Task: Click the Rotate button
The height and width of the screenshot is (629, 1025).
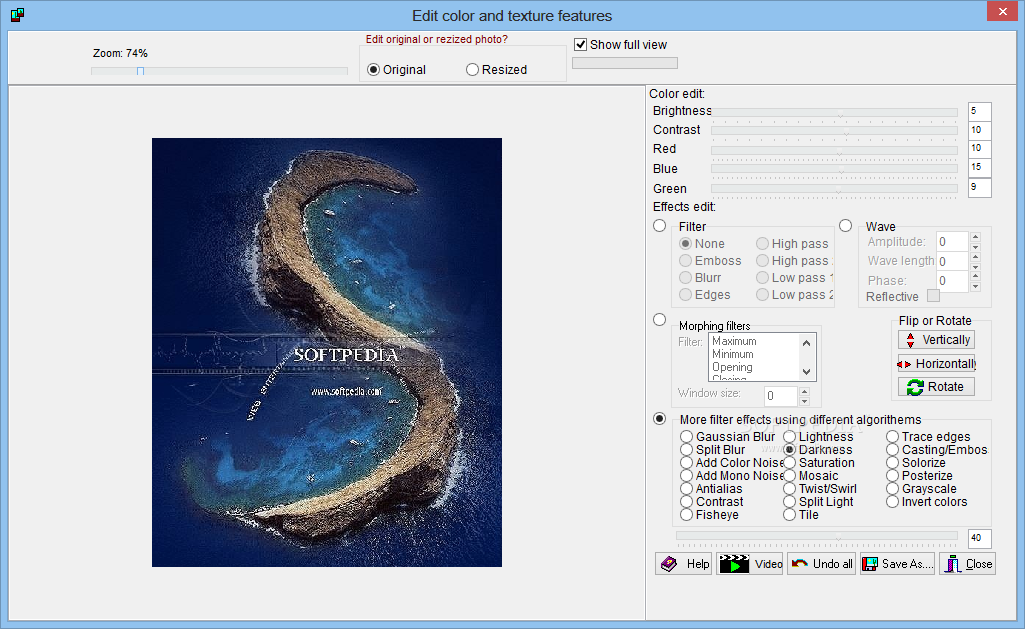Action: (936, 387)
